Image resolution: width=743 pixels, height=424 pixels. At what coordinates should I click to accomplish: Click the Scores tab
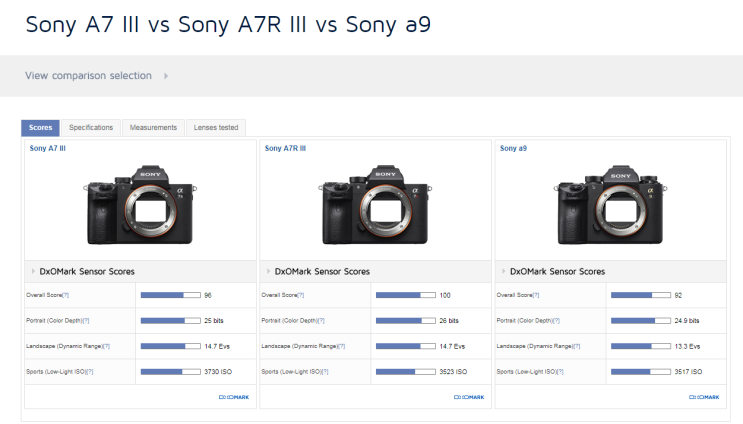point(41,128)
